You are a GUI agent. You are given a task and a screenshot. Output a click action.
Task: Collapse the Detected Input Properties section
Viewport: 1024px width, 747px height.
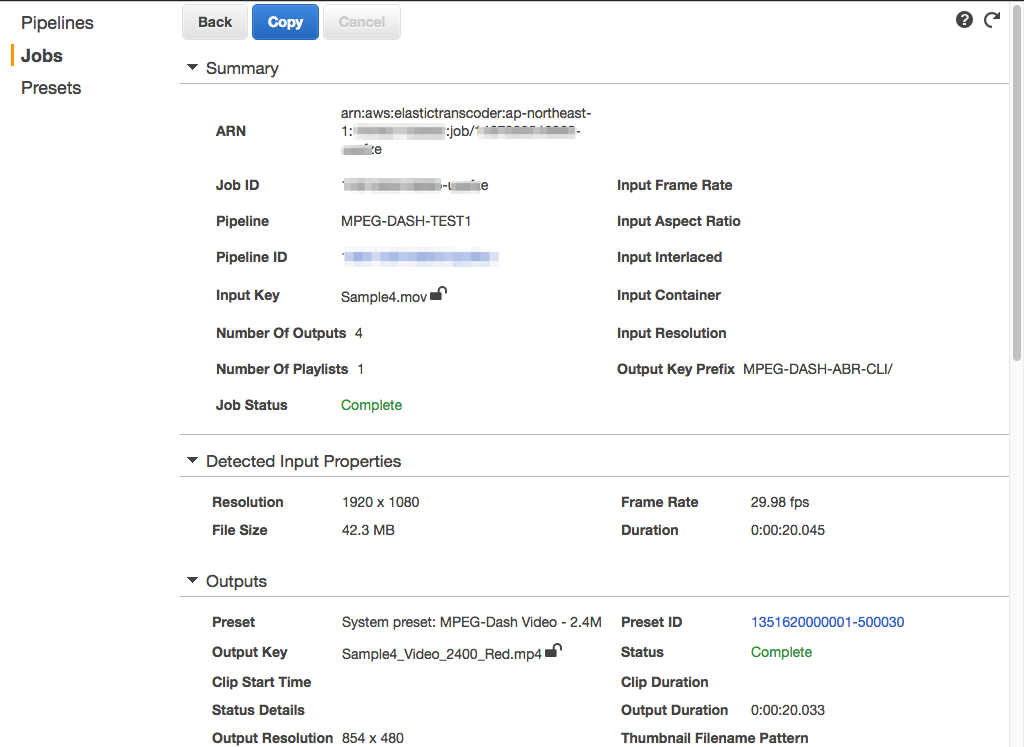[192, 461]
